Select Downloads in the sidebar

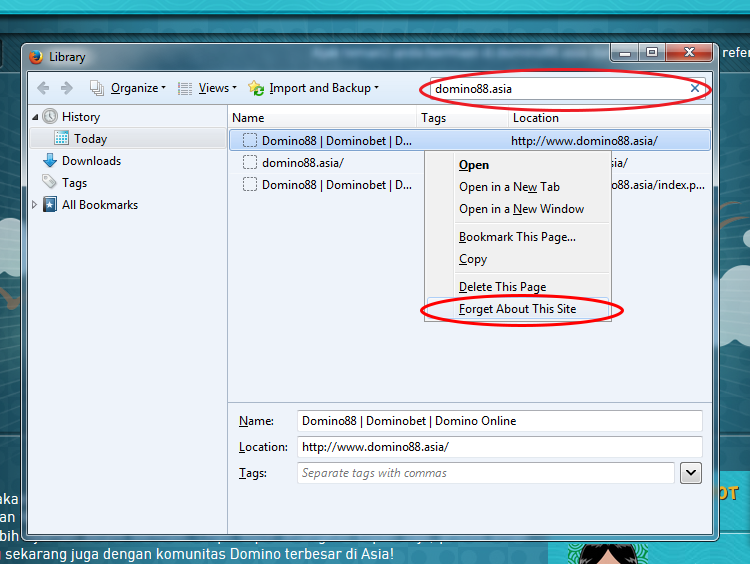[x=91, y=161]
